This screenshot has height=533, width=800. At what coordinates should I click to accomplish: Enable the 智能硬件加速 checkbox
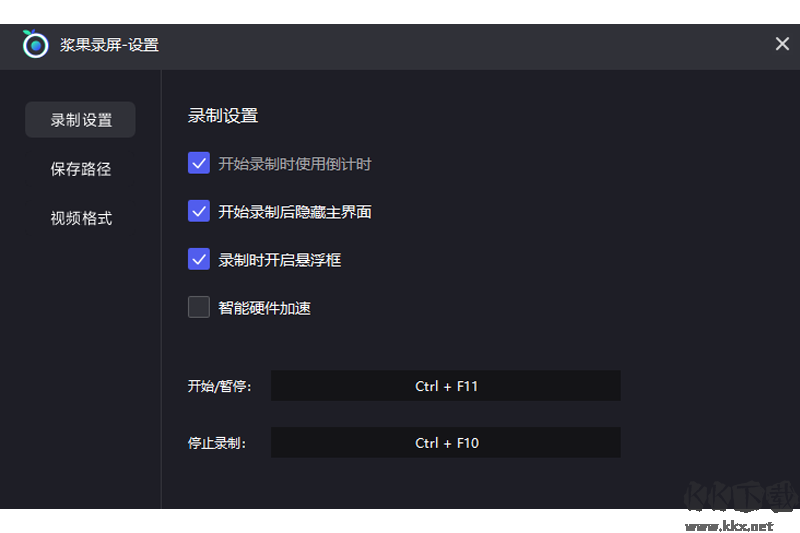click(x=199, y=307)
